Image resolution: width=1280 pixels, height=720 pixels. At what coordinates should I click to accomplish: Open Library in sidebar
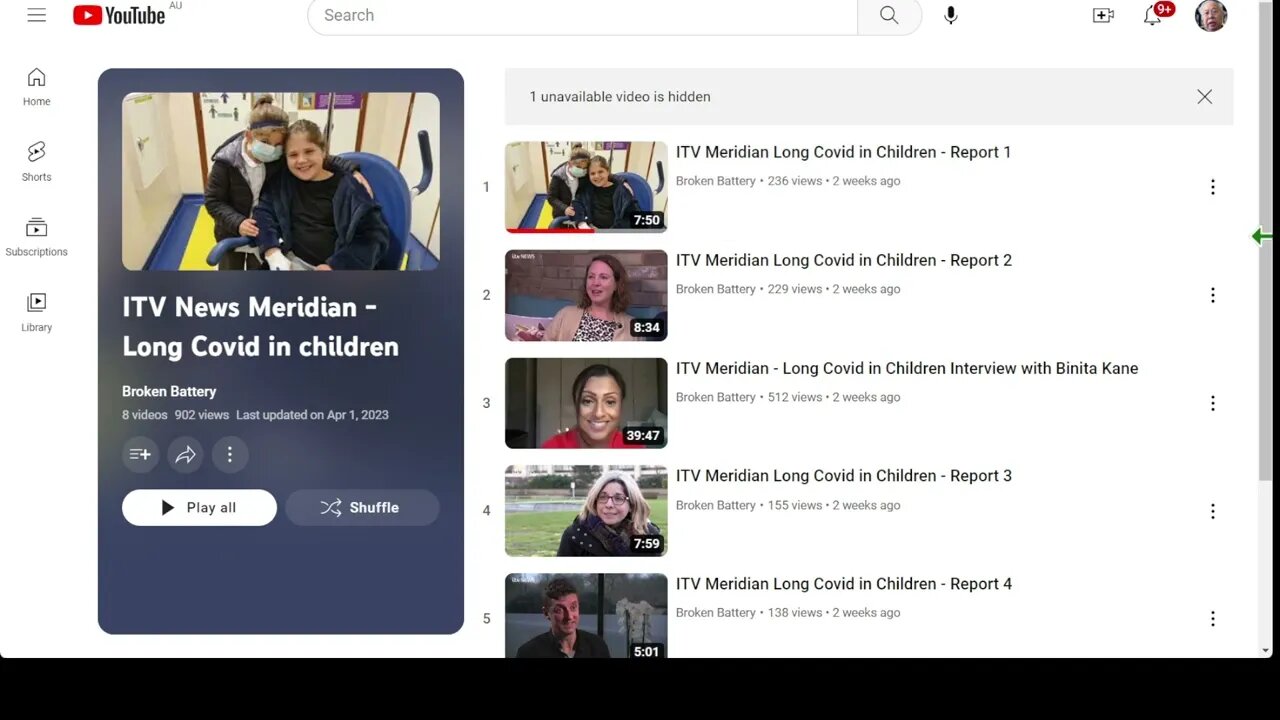click(36, 312)
